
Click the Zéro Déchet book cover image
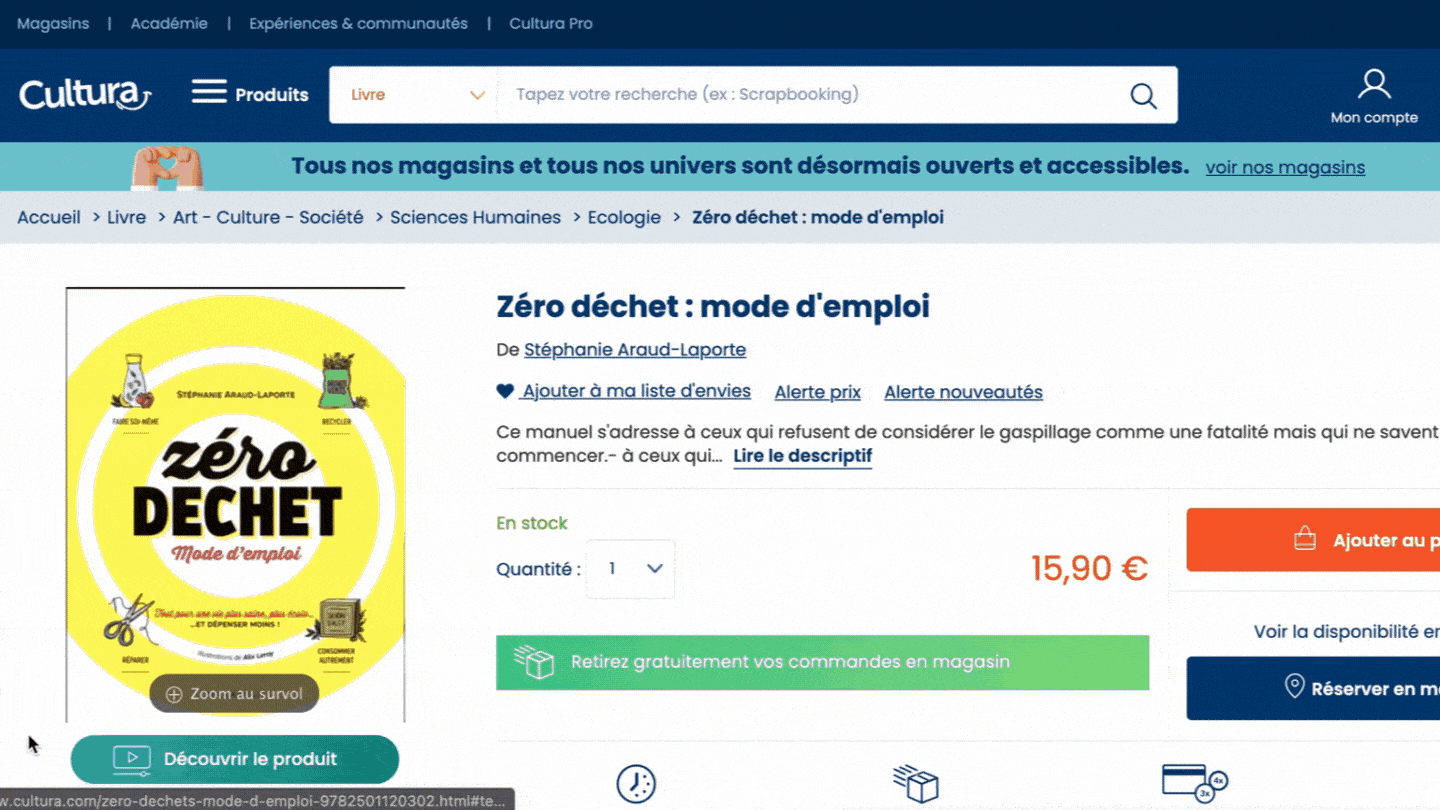(236, 505)
